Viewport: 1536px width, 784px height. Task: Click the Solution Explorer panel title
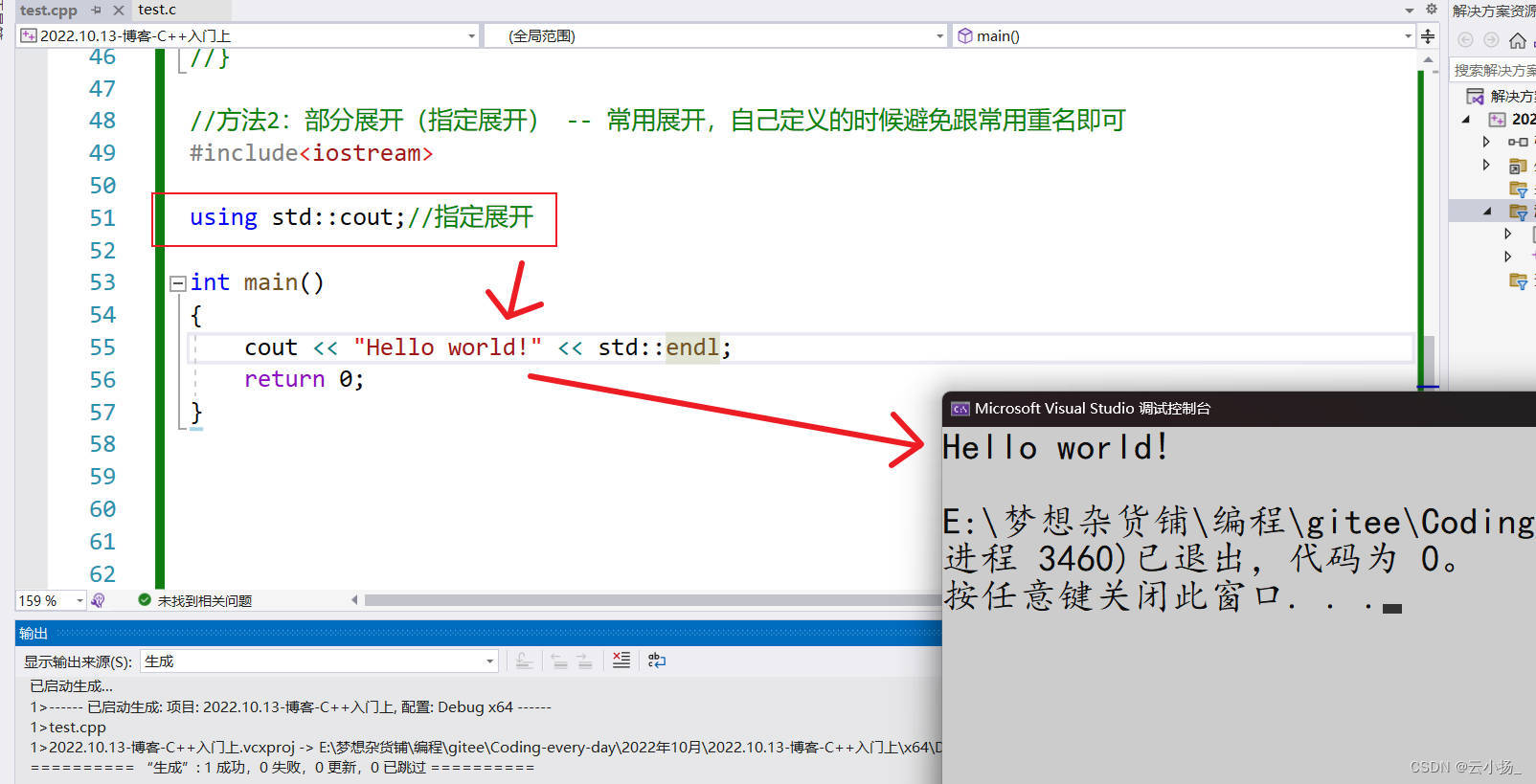tap(1494, 11)
